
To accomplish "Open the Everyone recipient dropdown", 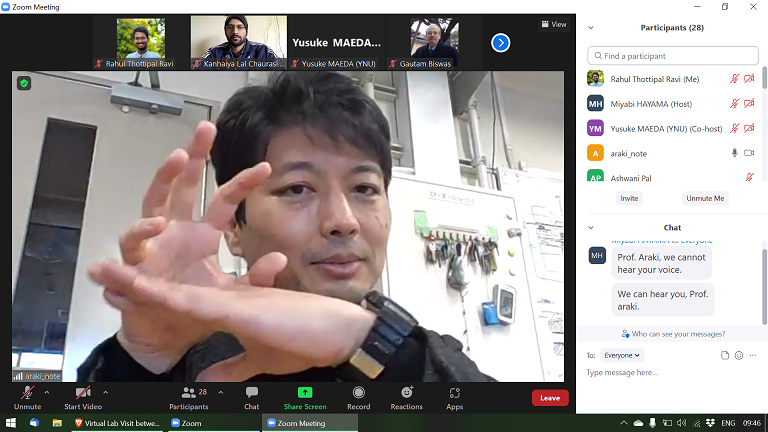I will [x=622, y=355].
